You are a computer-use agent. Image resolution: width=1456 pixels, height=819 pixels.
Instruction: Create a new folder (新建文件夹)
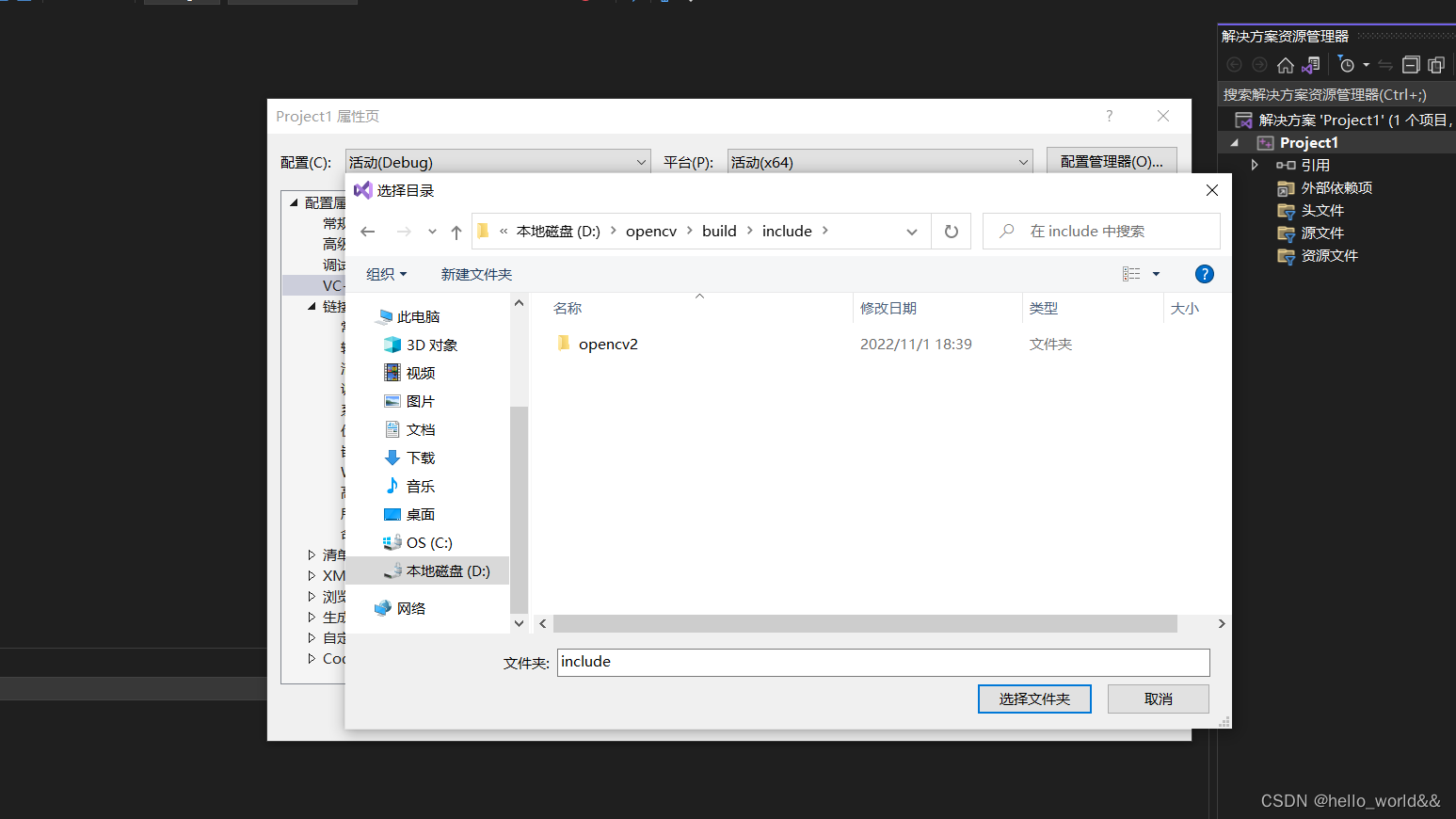(x=476, y=274)
